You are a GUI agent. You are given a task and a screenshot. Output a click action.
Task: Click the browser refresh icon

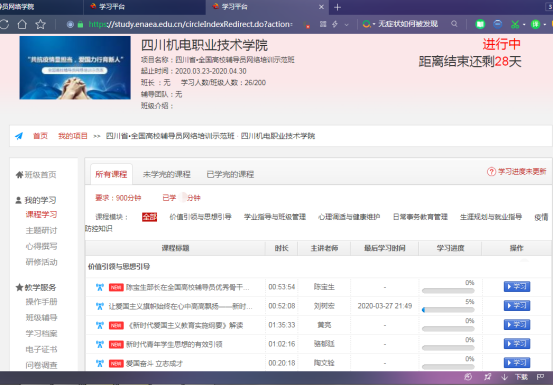(4, 24)
